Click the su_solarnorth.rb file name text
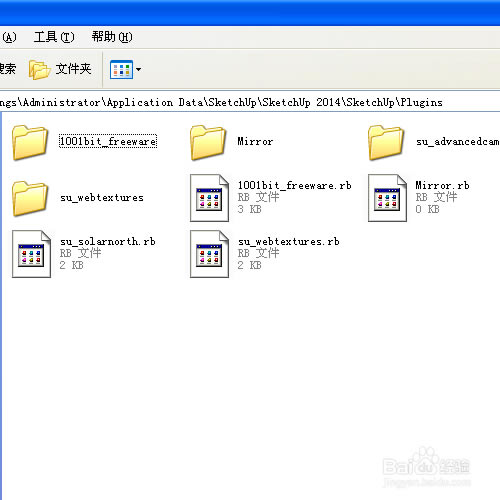This screenshot has width=500, height=500. pos(108,241)
